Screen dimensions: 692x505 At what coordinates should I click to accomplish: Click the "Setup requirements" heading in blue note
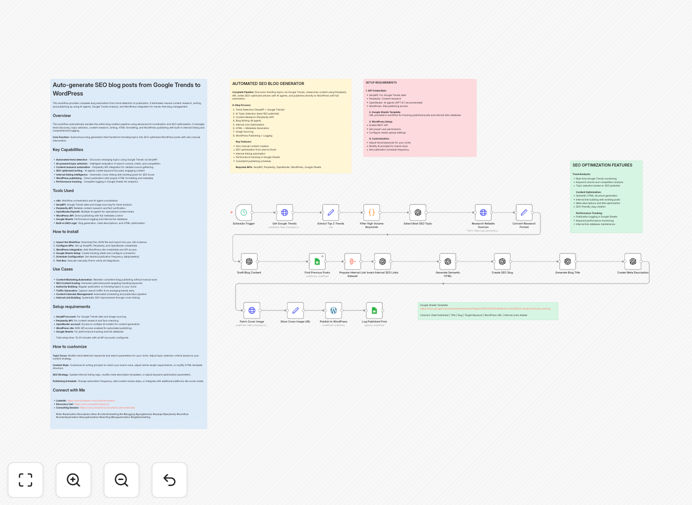pyautogui.click(x=71, y=306)
